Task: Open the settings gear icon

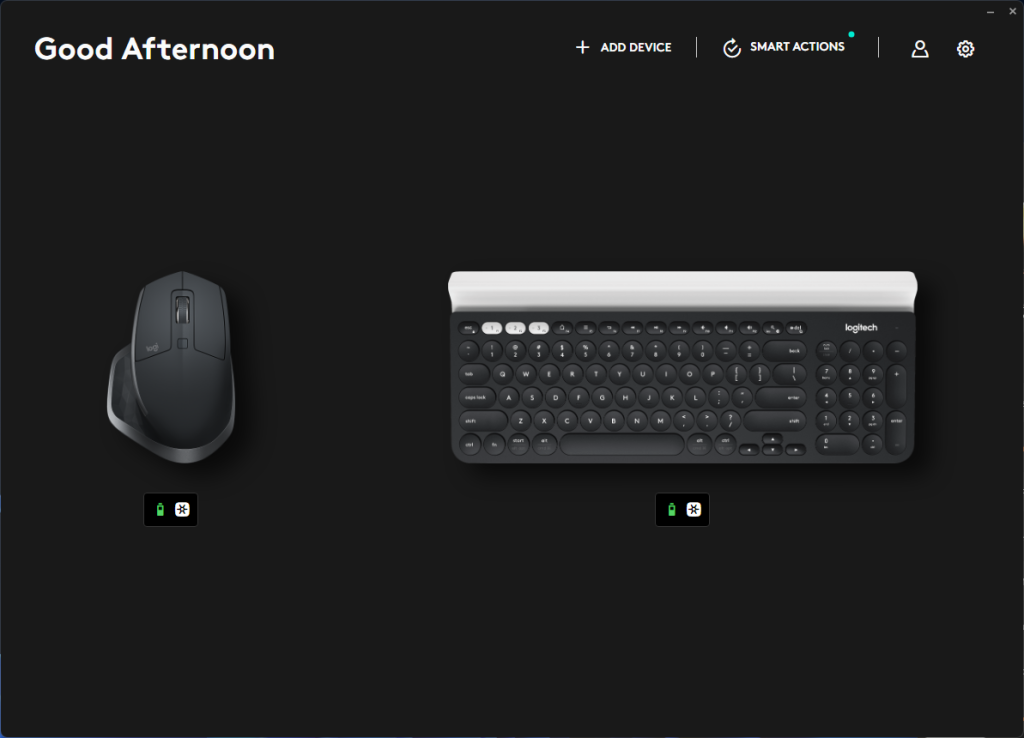Action: (965, 48)
